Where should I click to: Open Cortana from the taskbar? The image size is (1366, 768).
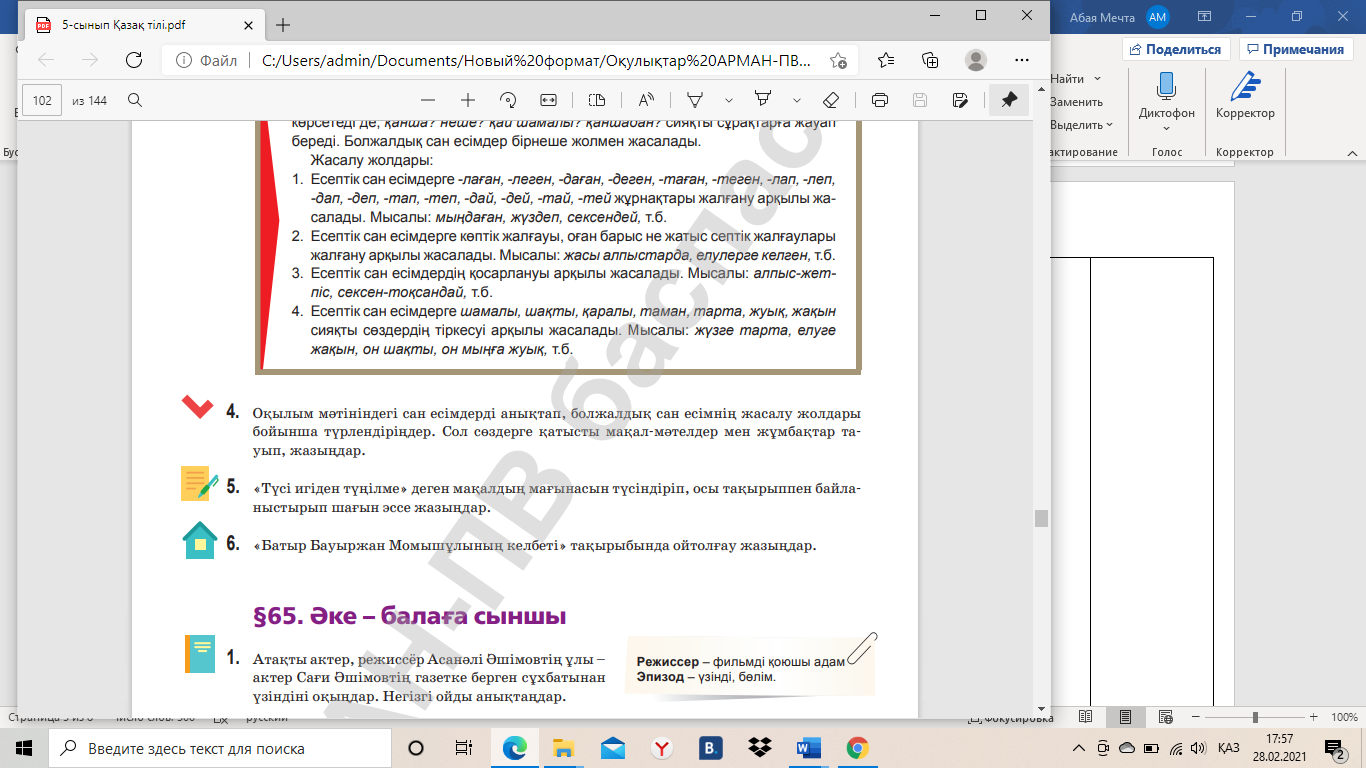416,748
